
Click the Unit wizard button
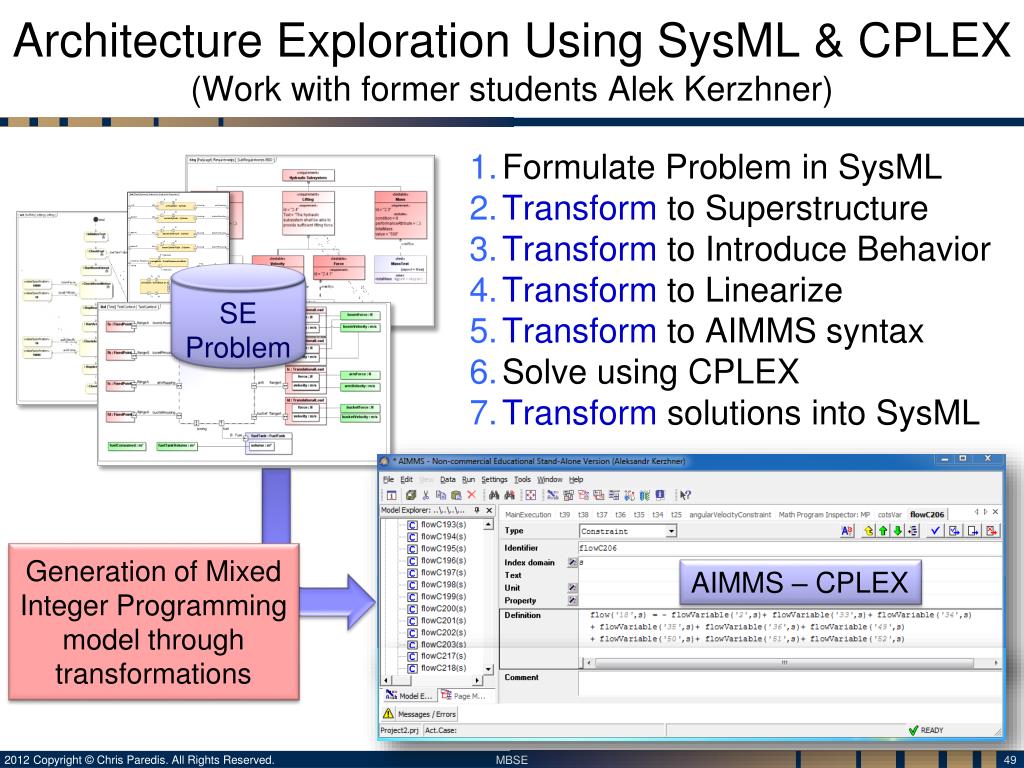click(572, 588)
